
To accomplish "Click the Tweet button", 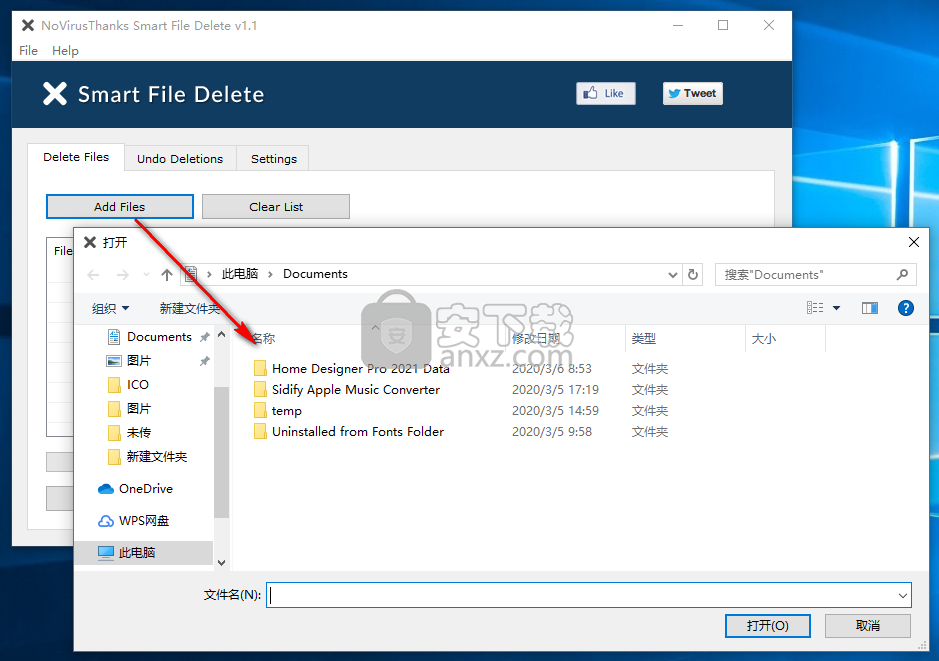I will [692, 93].
